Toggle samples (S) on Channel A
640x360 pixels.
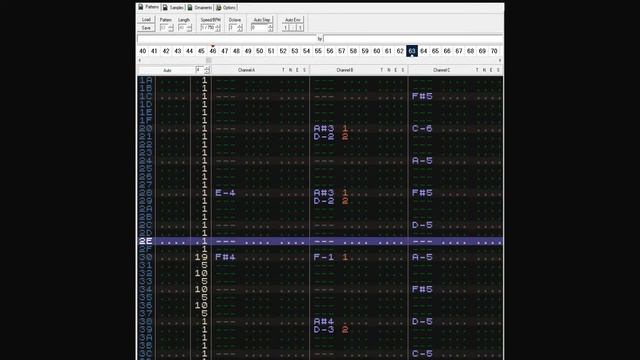pos(304,70)
